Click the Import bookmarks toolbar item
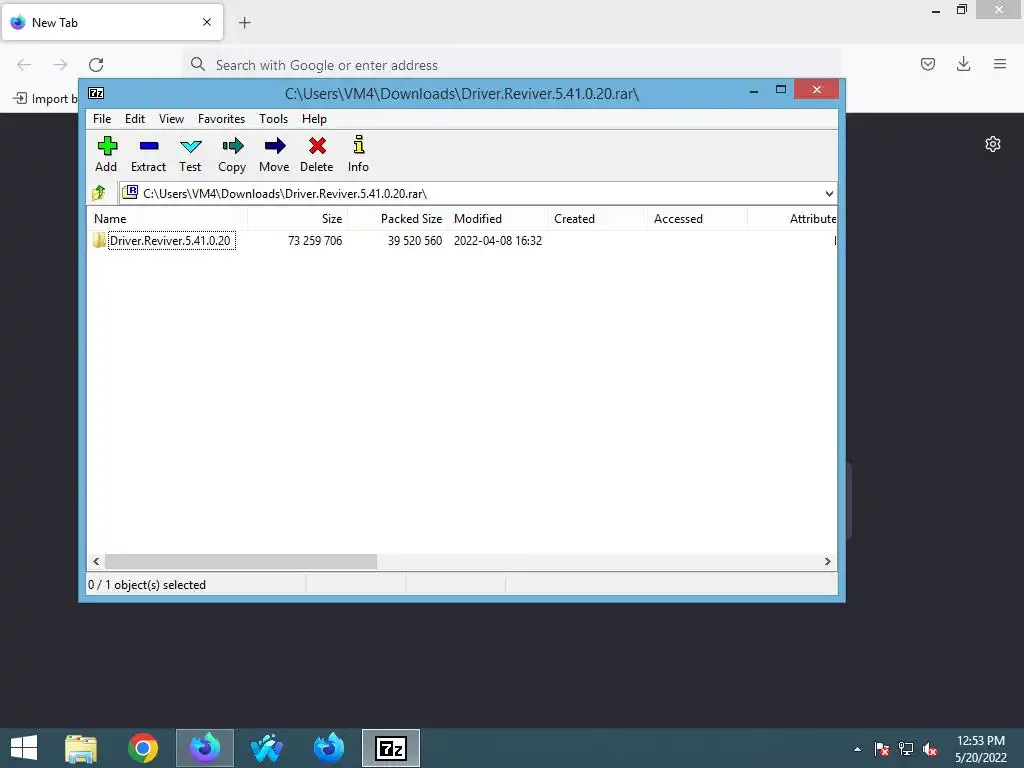Image resolution: width=1024 pixels, height=768 pixels. tap(44, 99)
